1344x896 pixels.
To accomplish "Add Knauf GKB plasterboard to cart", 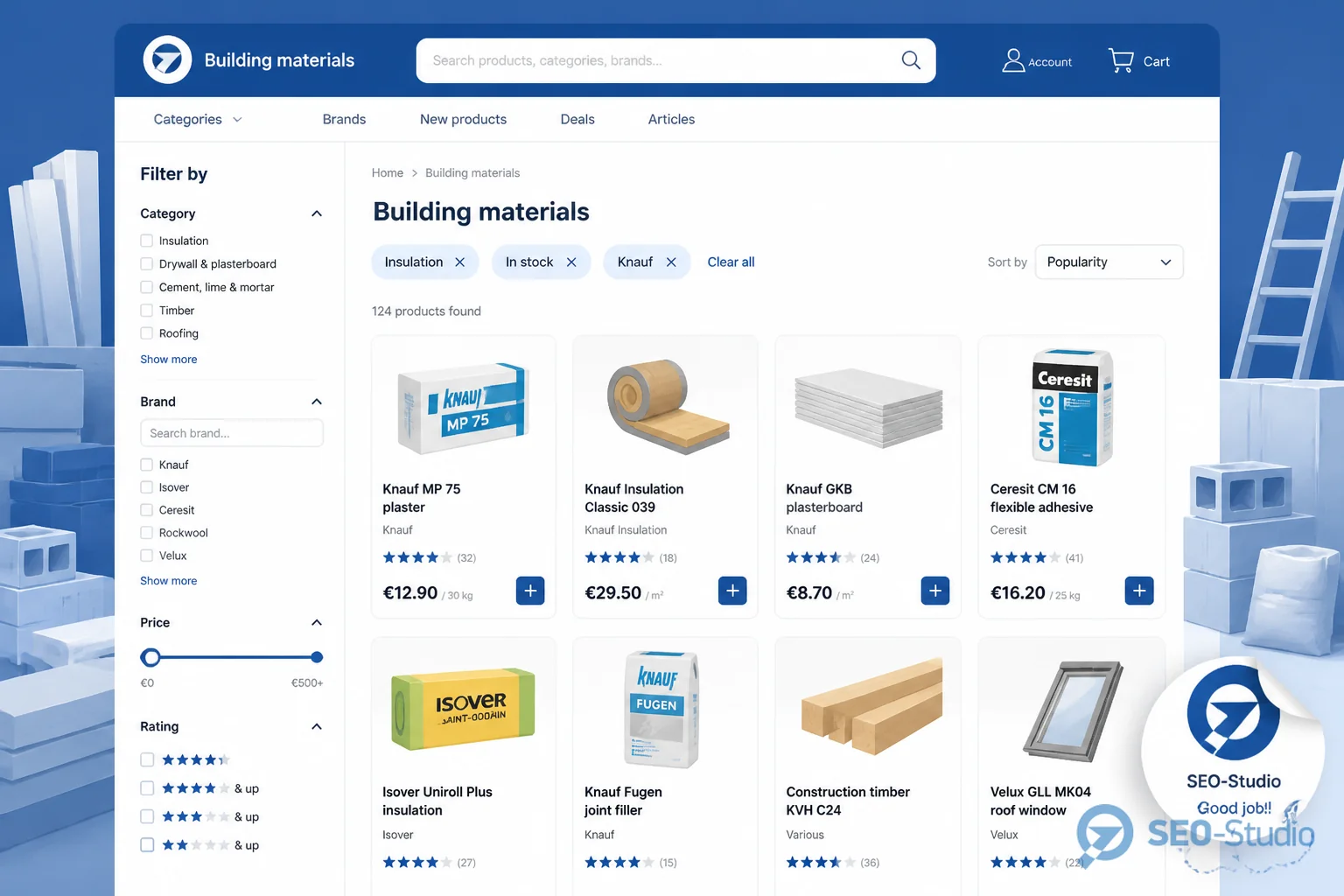I will [x=935, y=591].
